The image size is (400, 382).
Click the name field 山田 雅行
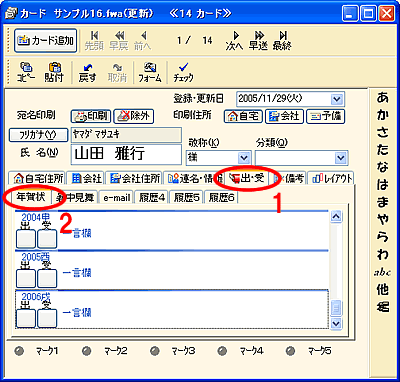tap(126, 154)
